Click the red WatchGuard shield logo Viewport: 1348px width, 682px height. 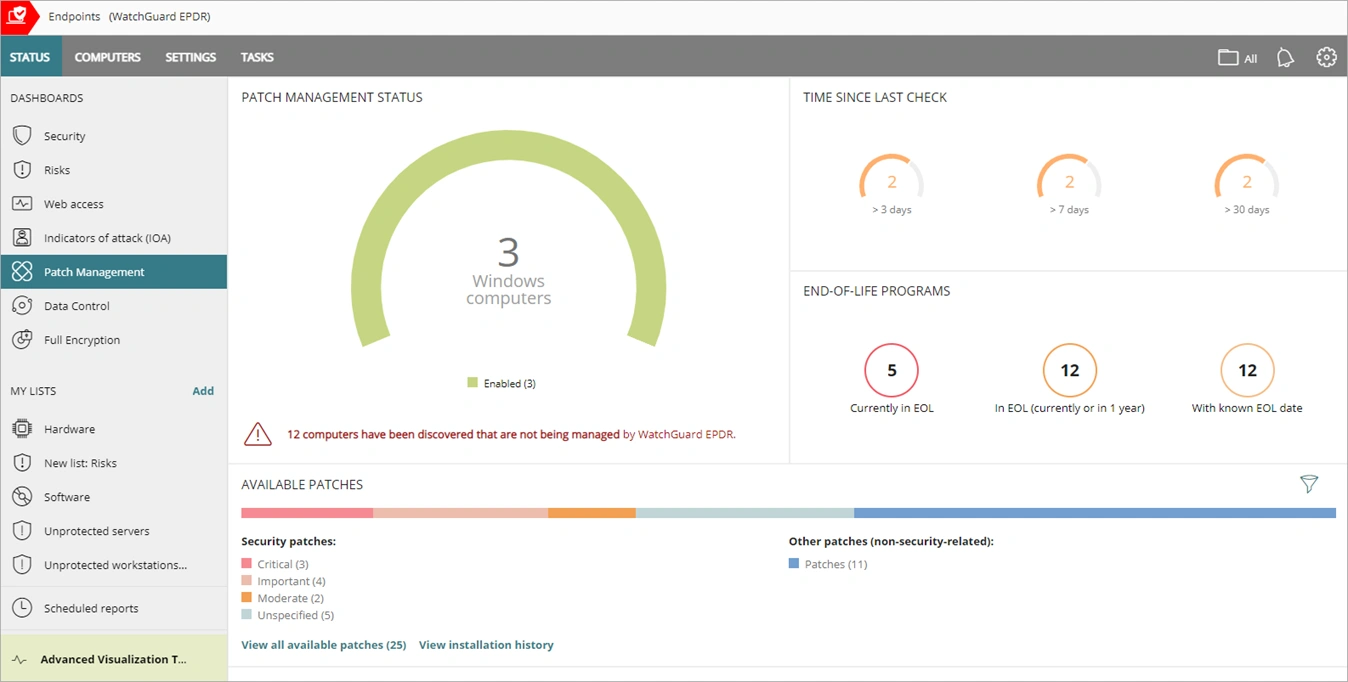click(18, 17)
